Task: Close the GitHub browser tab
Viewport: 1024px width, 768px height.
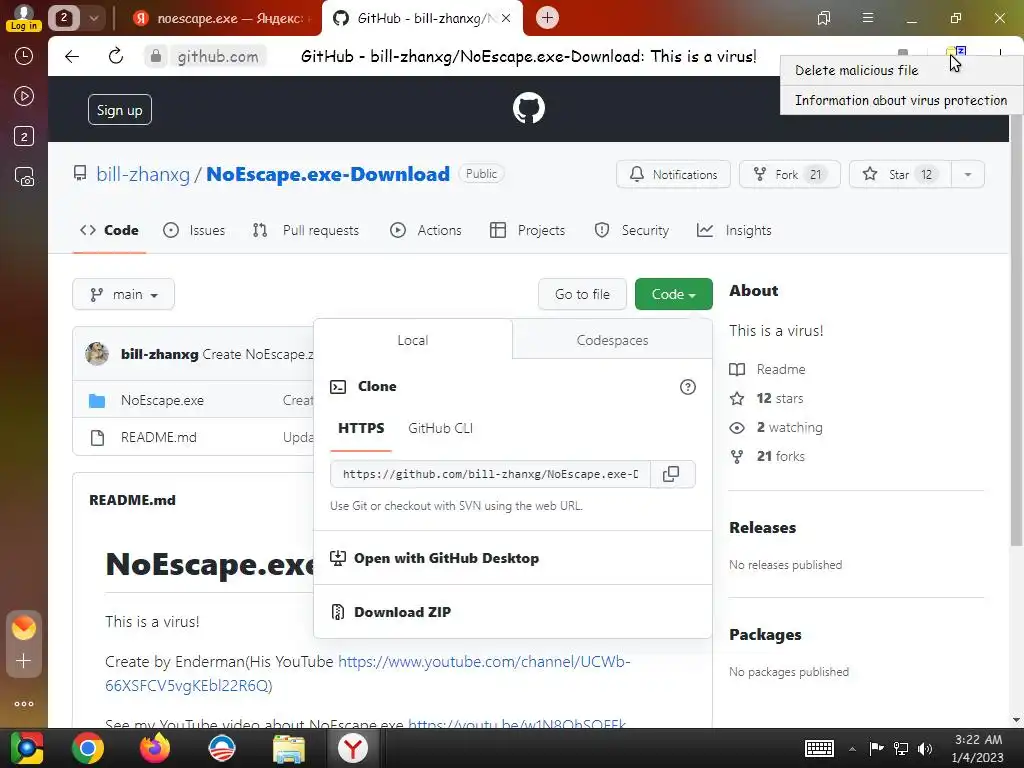Action: point(505,18)
